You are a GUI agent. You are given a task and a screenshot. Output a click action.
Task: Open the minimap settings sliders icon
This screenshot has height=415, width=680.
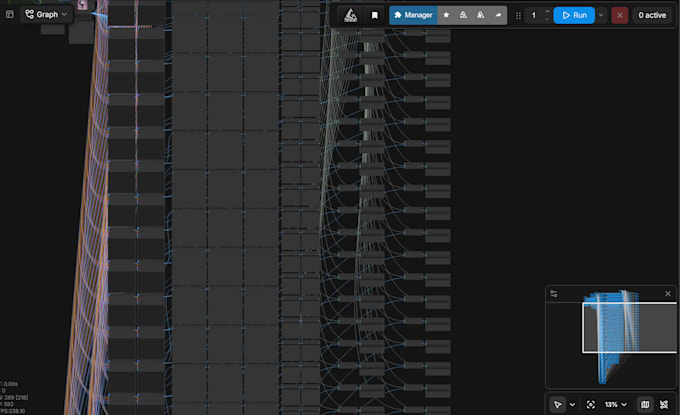click(x=554, y=294)
